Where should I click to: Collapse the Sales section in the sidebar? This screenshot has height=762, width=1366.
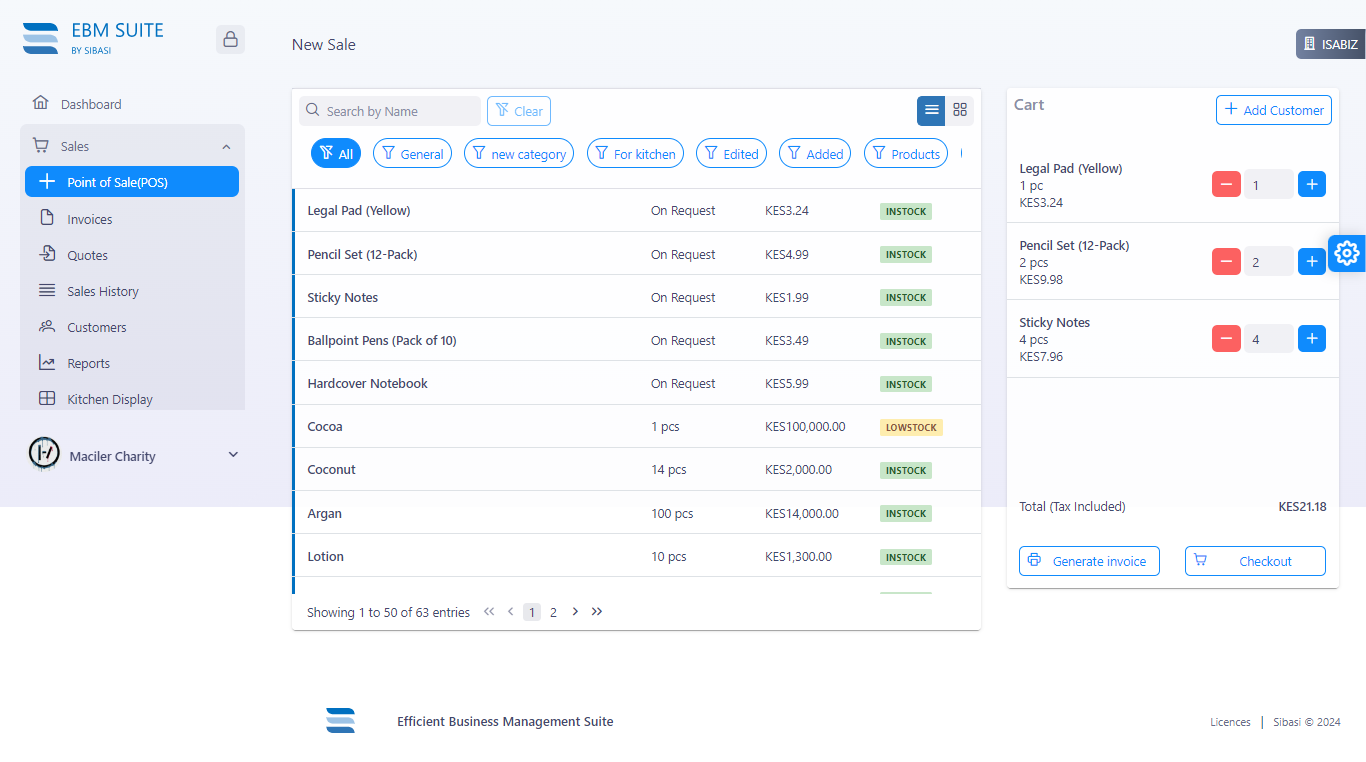click(x=228, y=145)
